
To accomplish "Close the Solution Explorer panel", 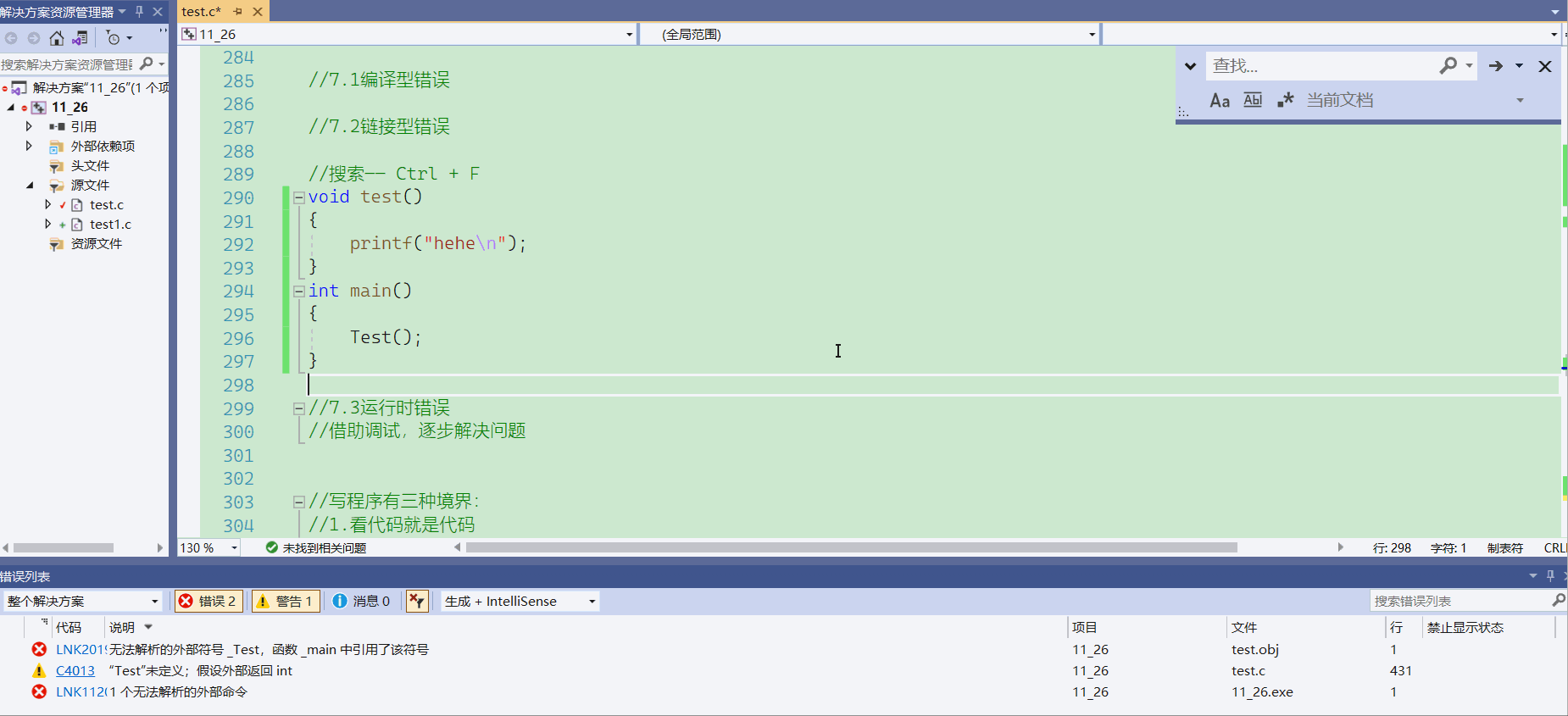I will (x=158, y=12).
